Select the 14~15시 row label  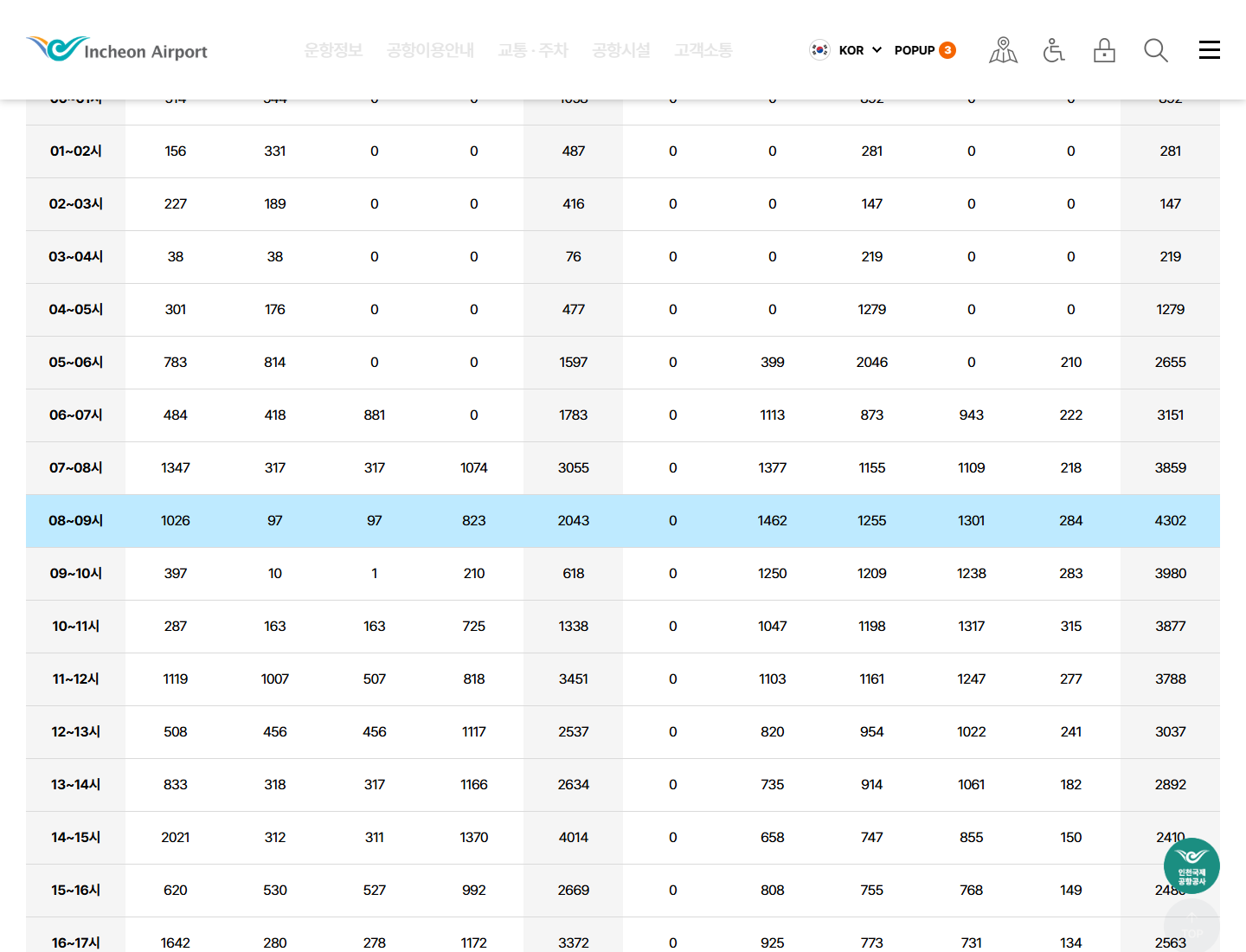(x=76, y=838)
